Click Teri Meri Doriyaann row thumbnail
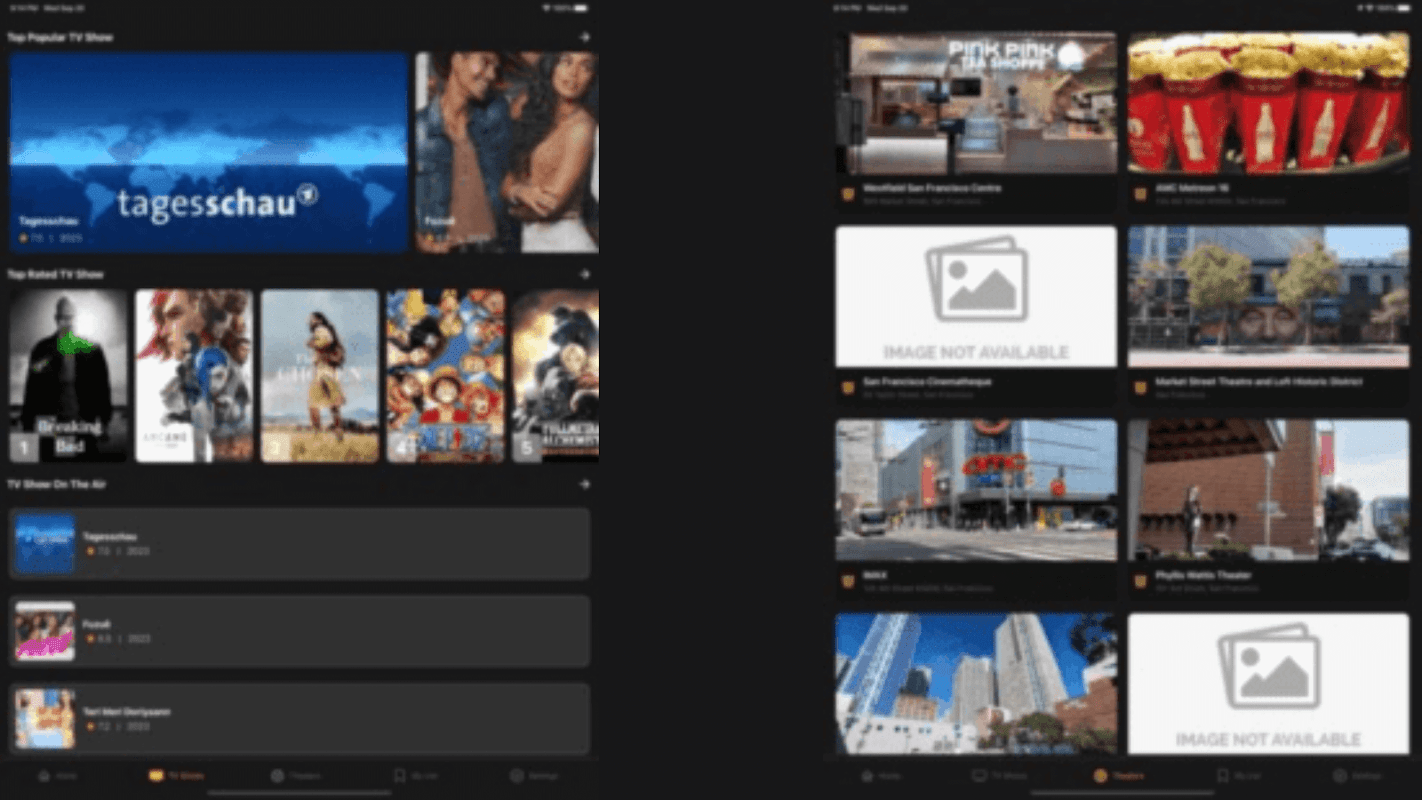Screen dimensions: 1422x800 click(45, 719)
